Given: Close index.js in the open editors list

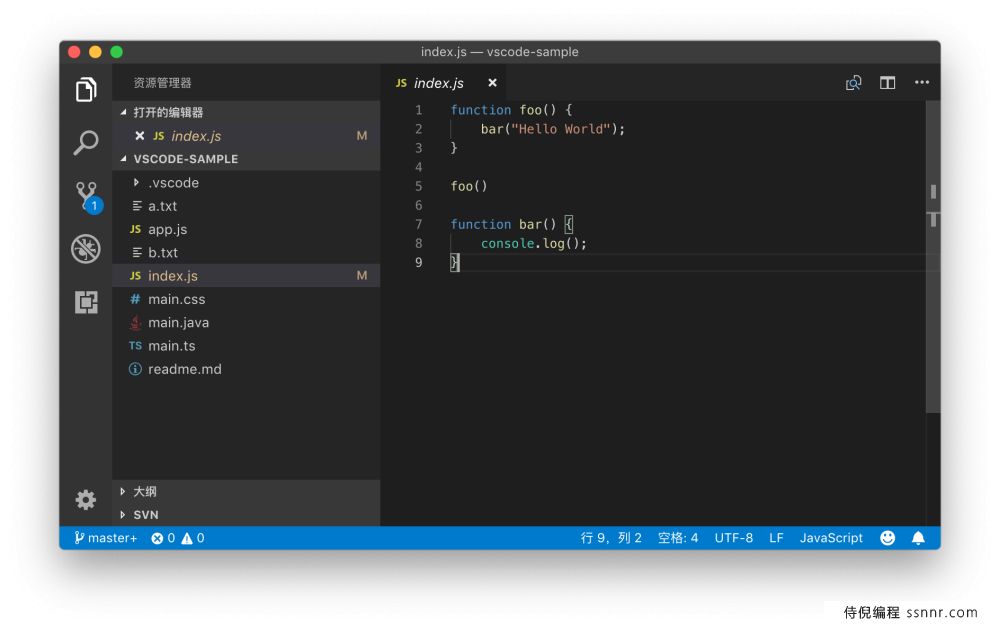Looking at the screenshot, I should [140, 136].
